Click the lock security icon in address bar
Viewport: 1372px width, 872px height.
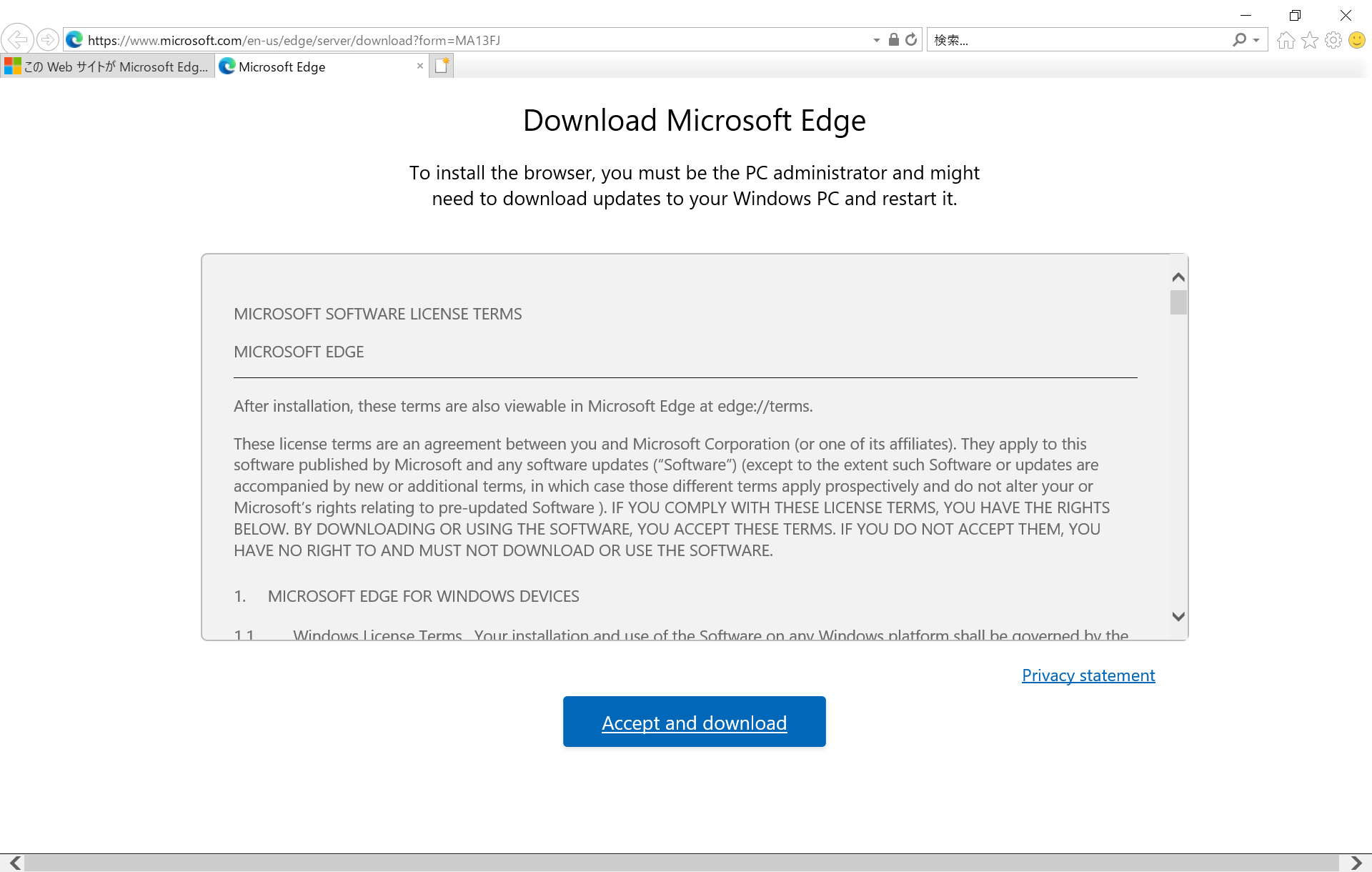[893, 40]
